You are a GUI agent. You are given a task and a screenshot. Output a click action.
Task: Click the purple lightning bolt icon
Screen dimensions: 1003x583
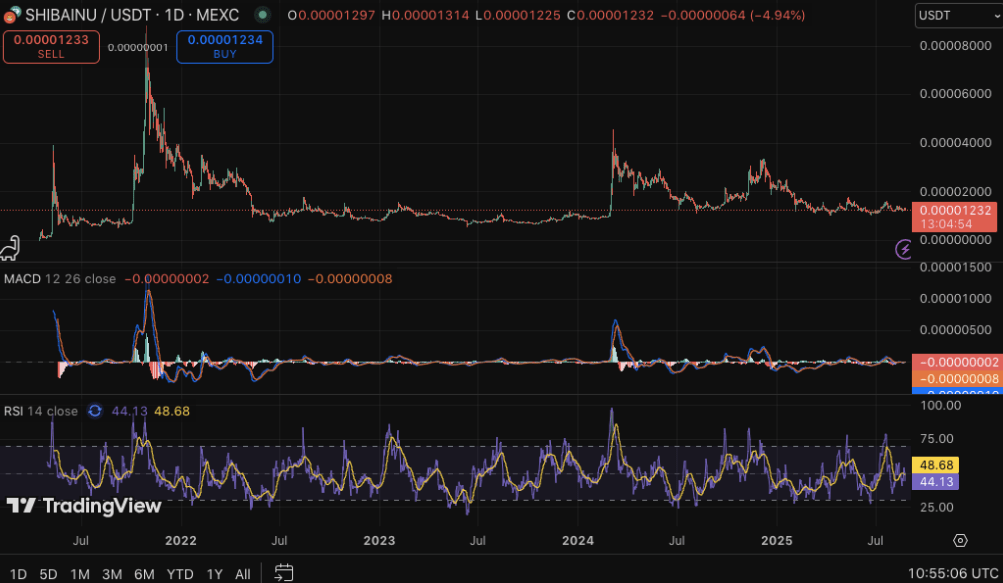(x=904, y=249)
